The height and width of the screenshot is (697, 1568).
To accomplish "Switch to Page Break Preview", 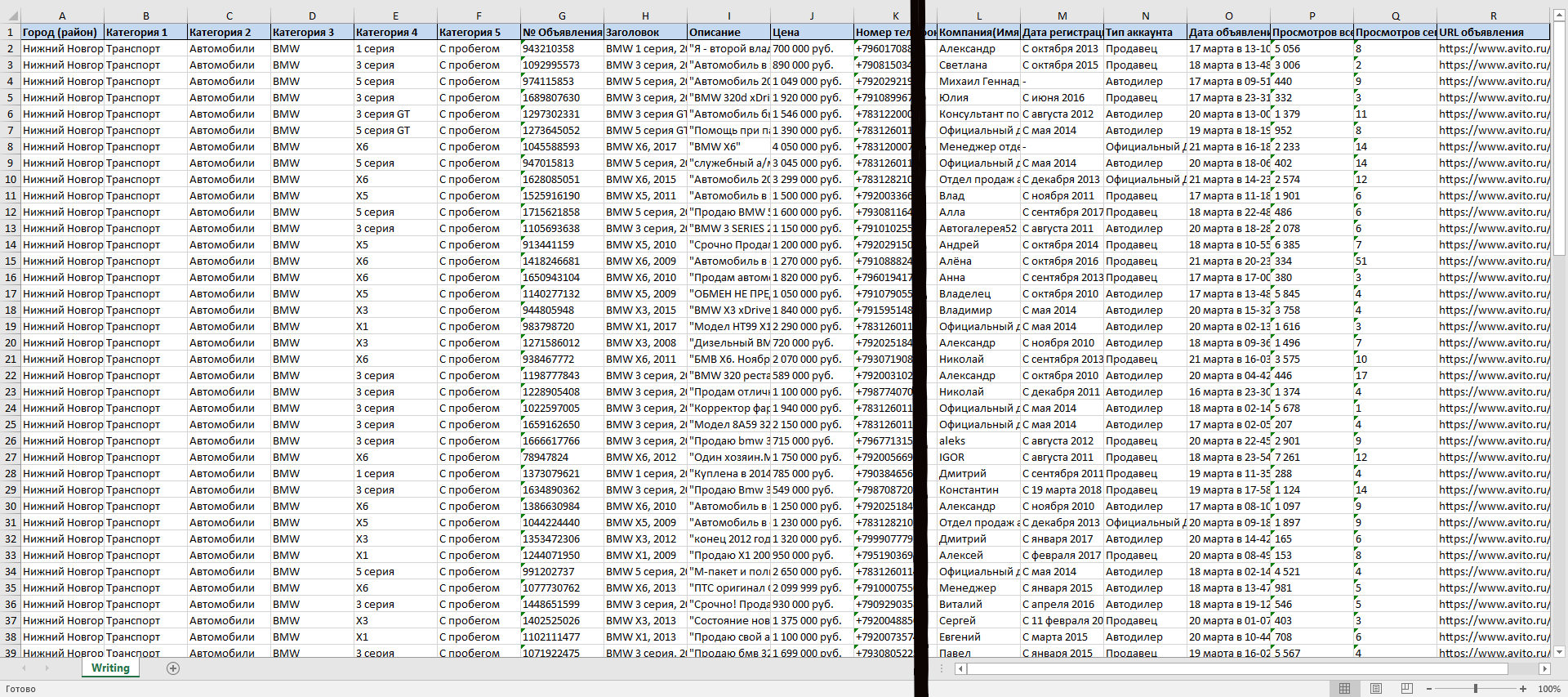I will click(1406, 688).
